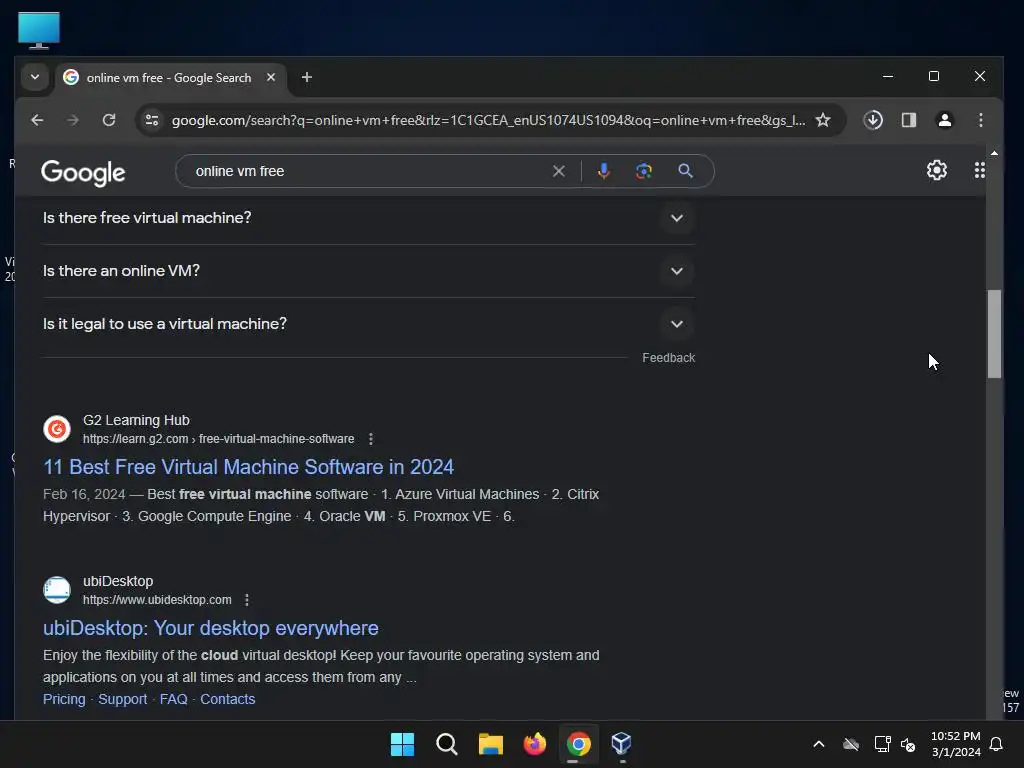Viewport: 1024px width, 768px height.
Task: Open site information icon in address bar
Action: point(152,120)
